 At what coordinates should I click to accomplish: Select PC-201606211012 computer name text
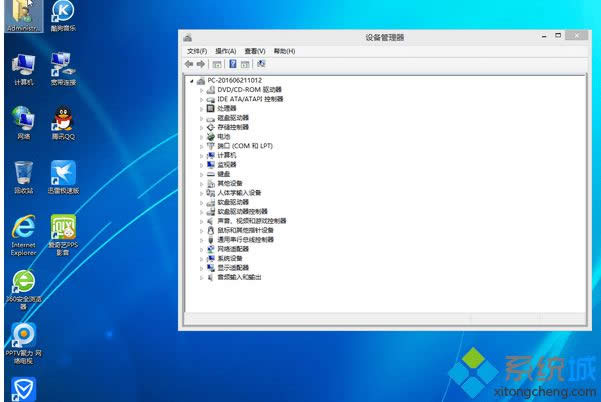pos(235,80)
